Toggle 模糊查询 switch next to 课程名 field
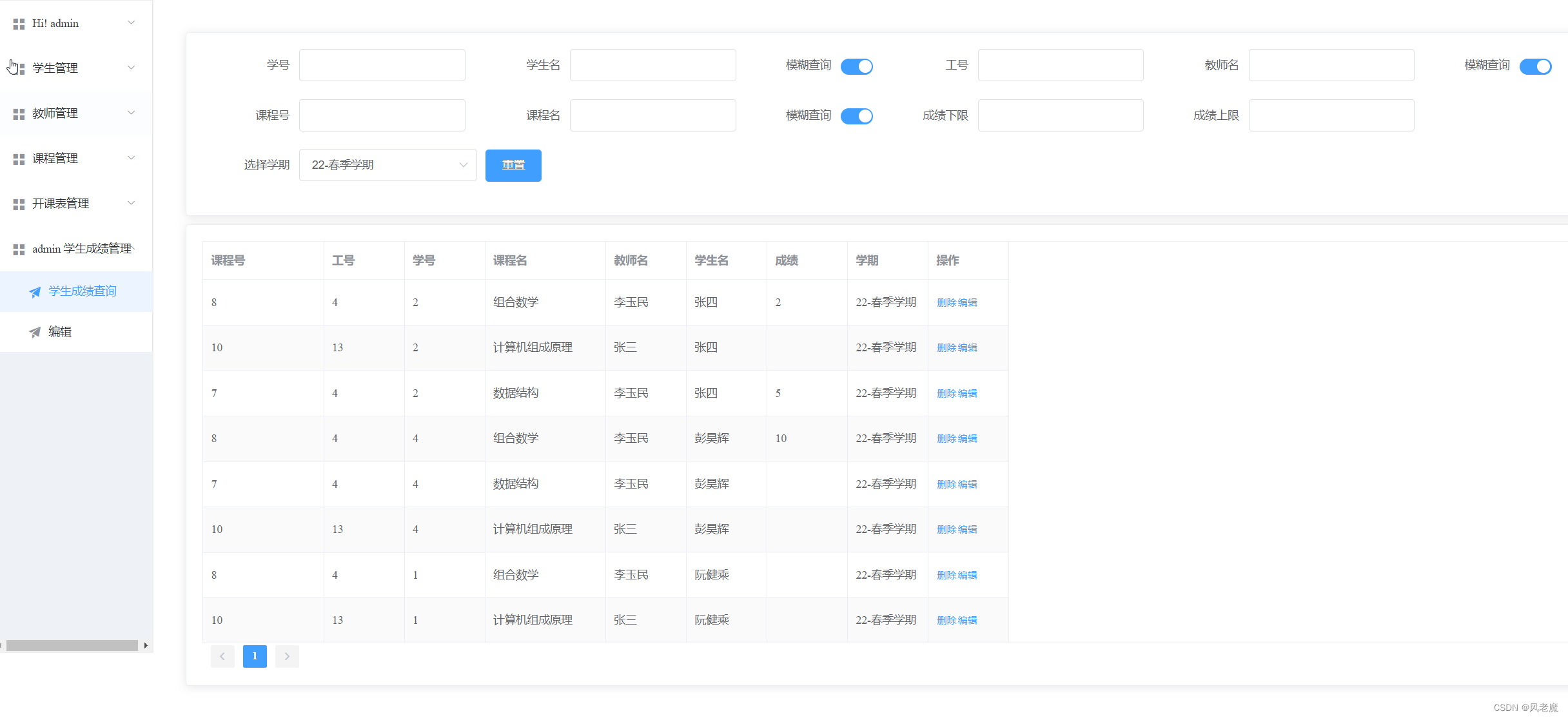This screenshot has height=718, width=1568. click(857, 116)
